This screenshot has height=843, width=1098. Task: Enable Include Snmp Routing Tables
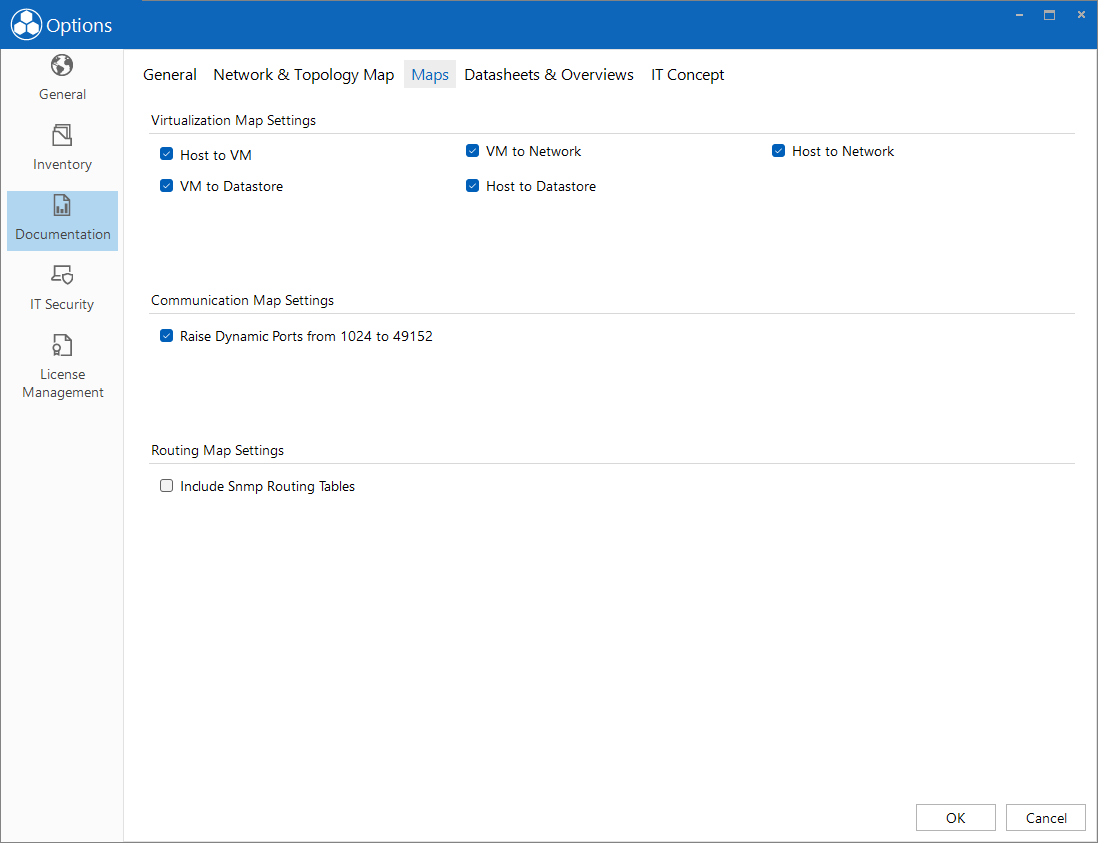click(167, 485)
